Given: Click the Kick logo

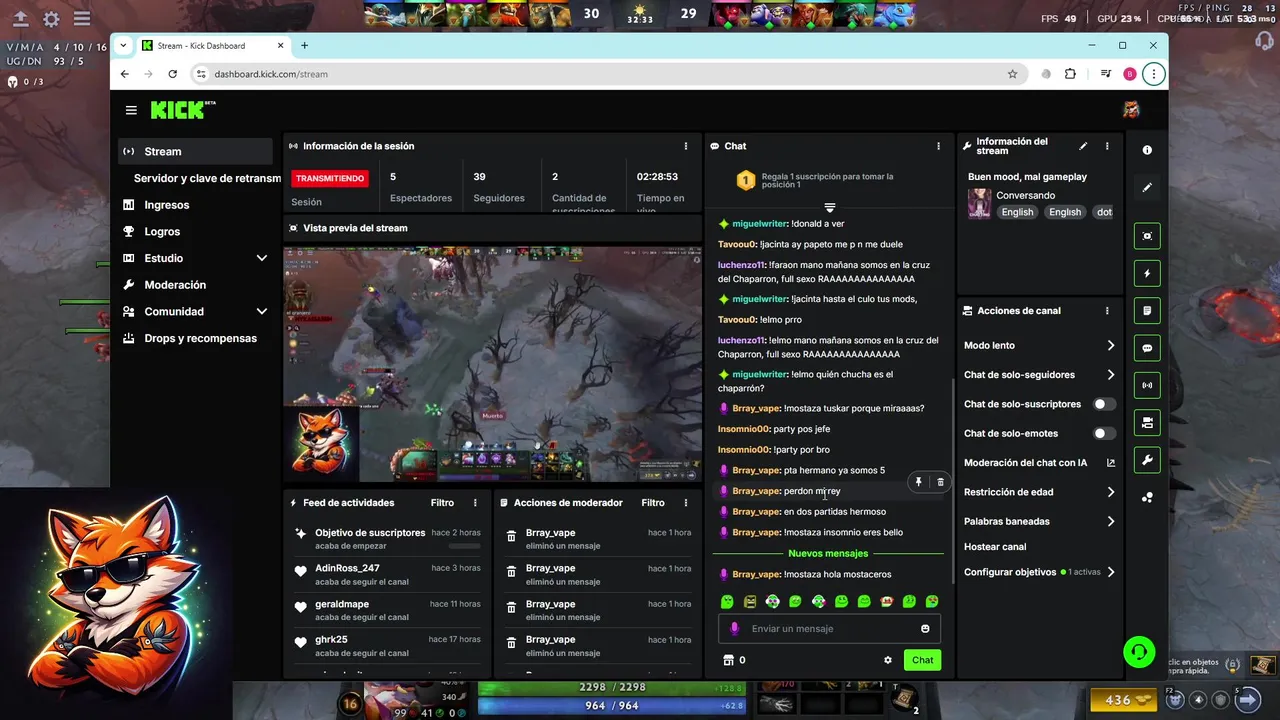Looking at the screenshot, I should [182, 110].
